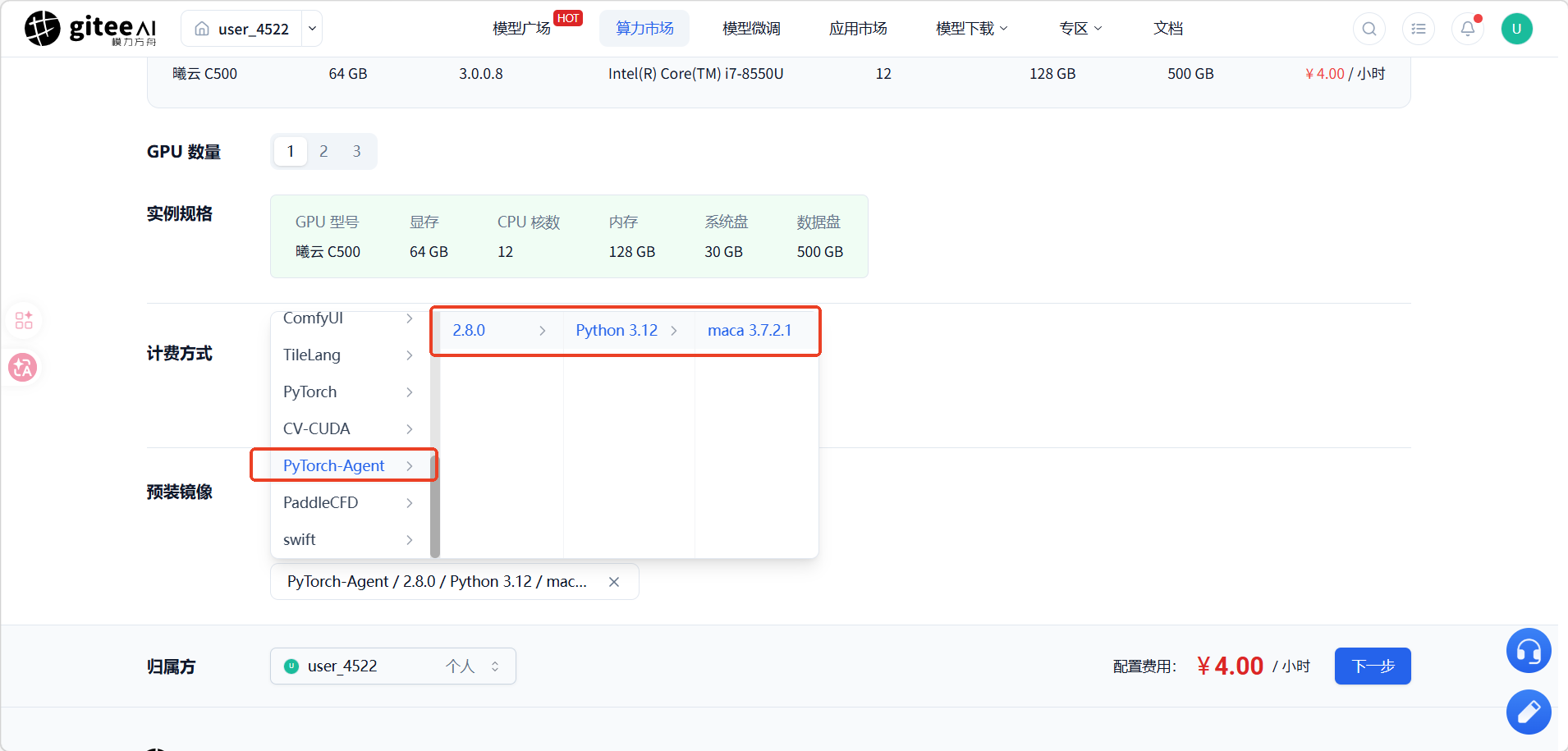Select GPU count 2
The height and width of the screenshot is (751, 1568).
coord(323,151)
